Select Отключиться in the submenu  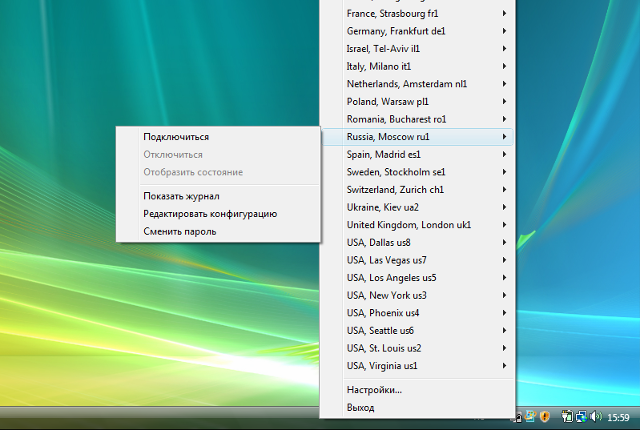click(218, 154)
